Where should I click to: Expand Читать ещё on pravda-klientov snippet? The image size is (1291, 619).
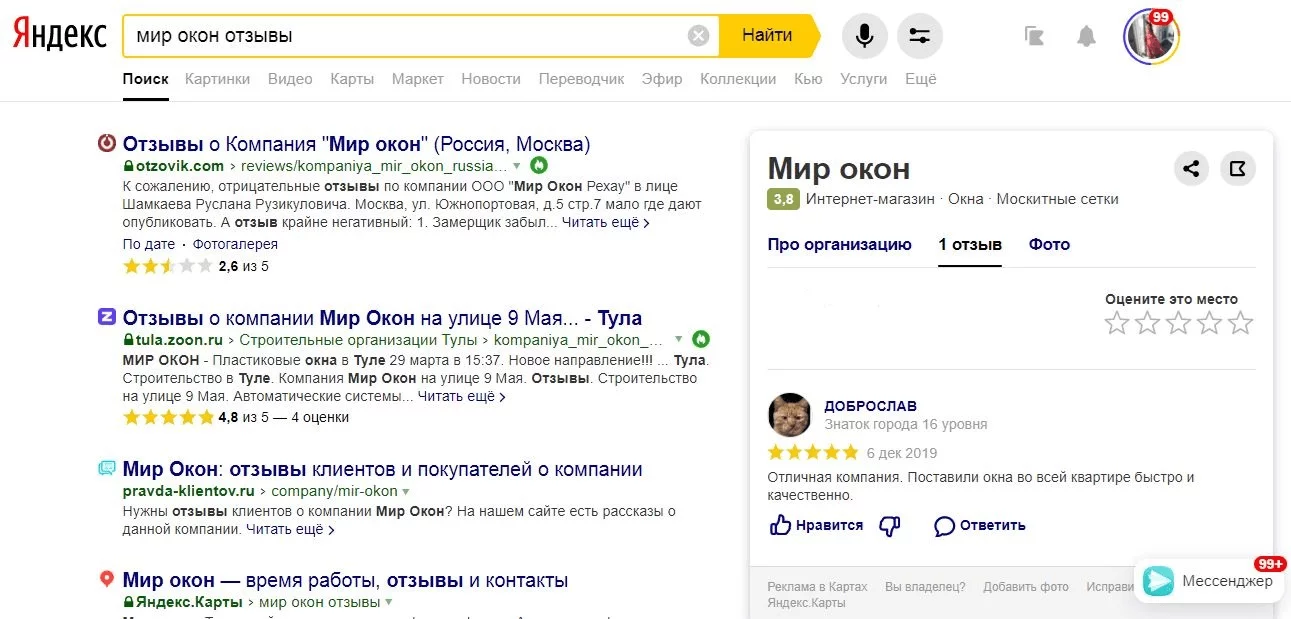[x=291, y=529]
